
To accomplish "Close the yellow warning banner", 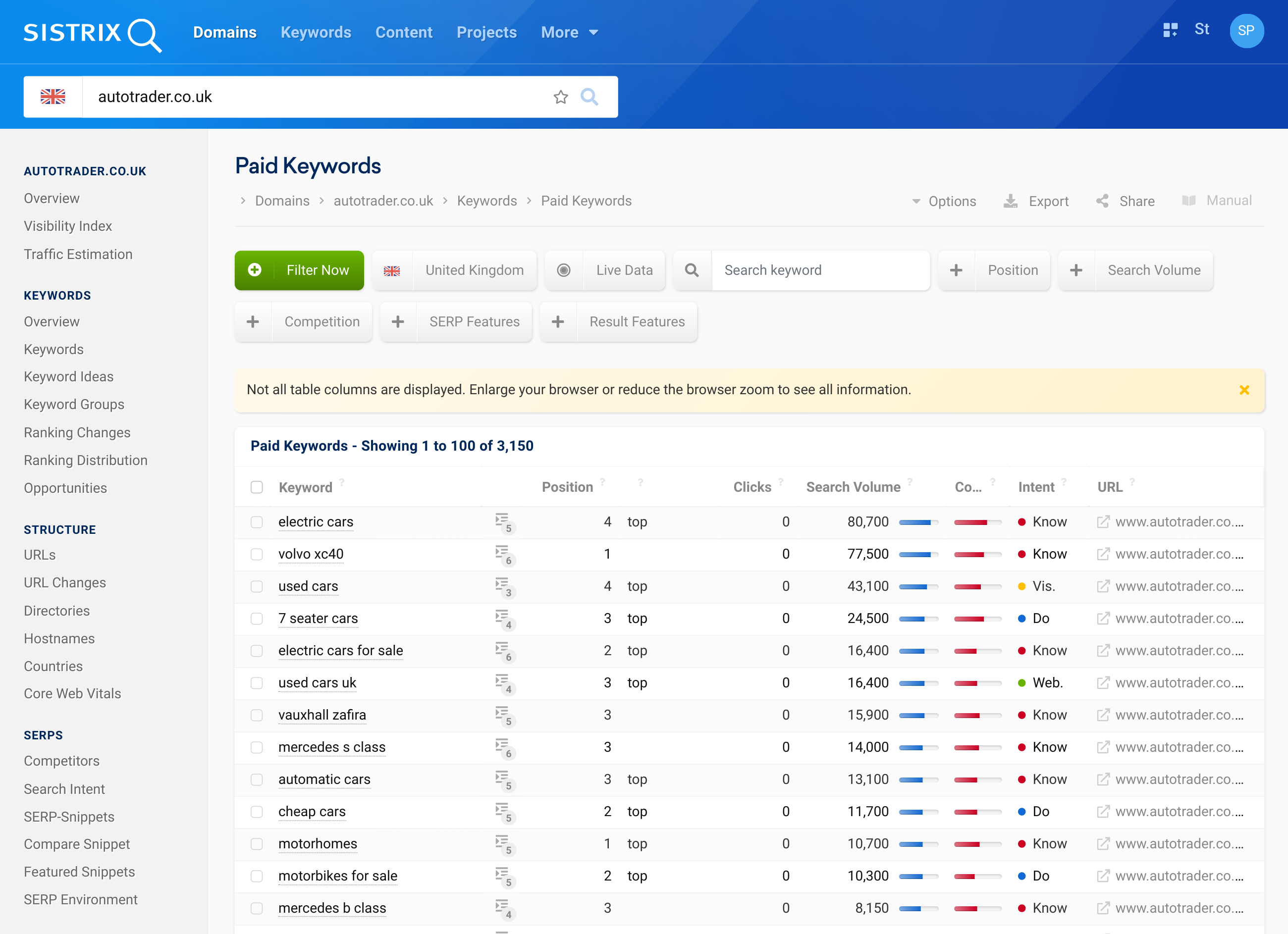I will (x=1244, y=390).
